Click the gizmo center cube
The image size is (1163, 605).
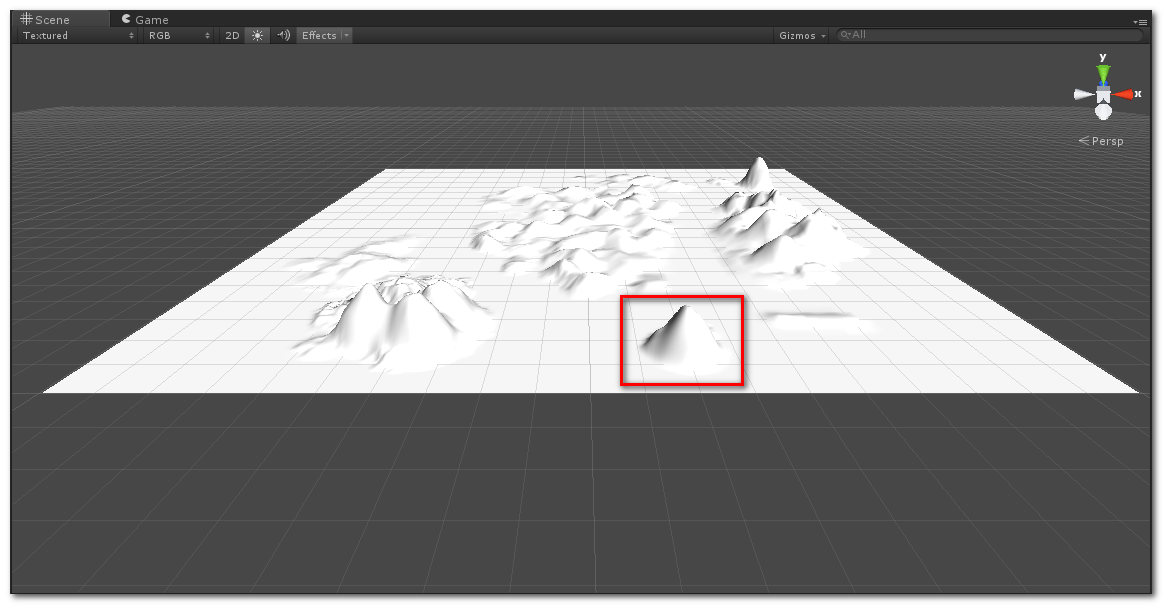(1104, 94)
